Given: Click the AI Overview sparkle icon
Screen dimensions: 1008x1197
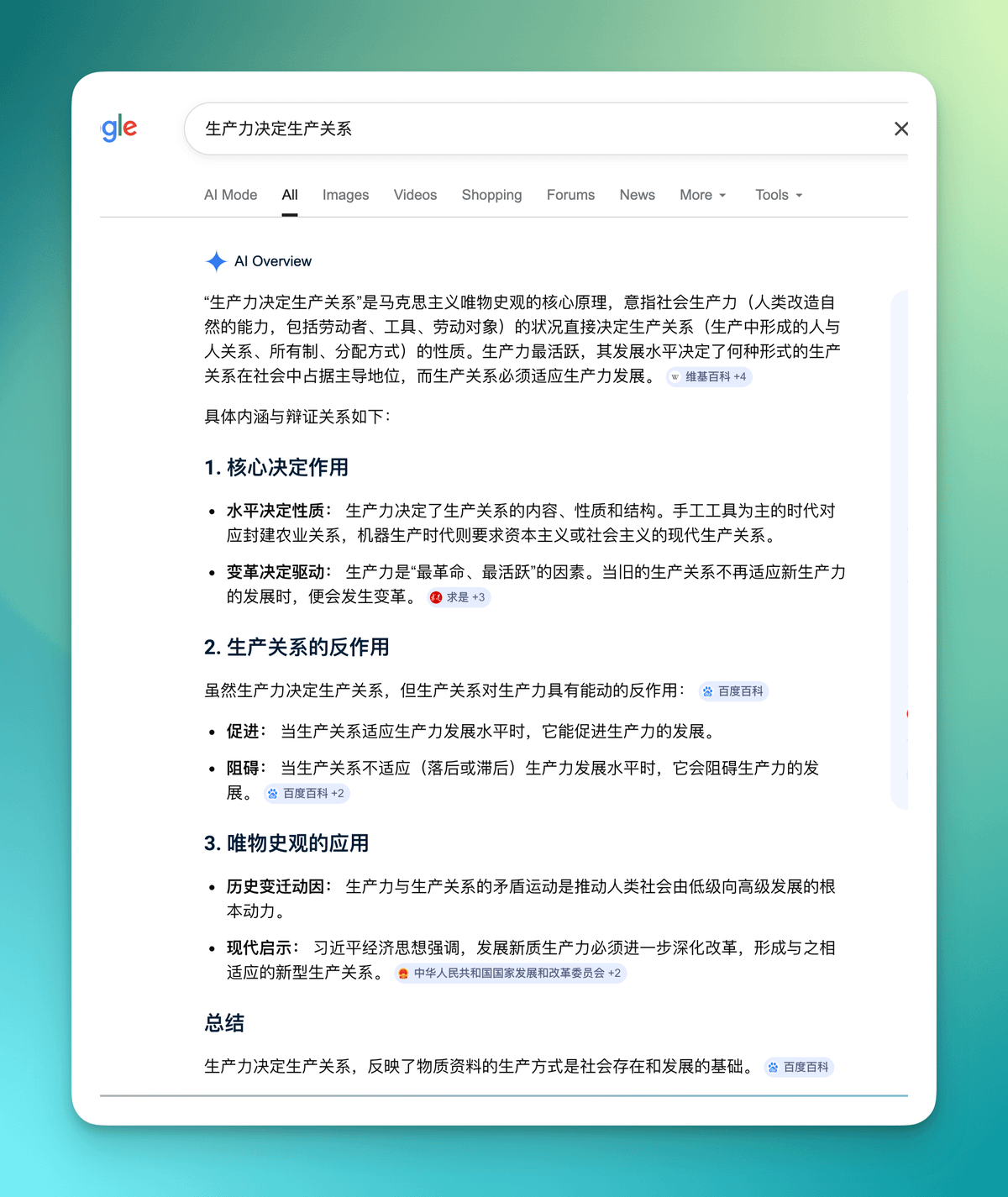Looking at the screenshot, I should click(x=216, y=261).
